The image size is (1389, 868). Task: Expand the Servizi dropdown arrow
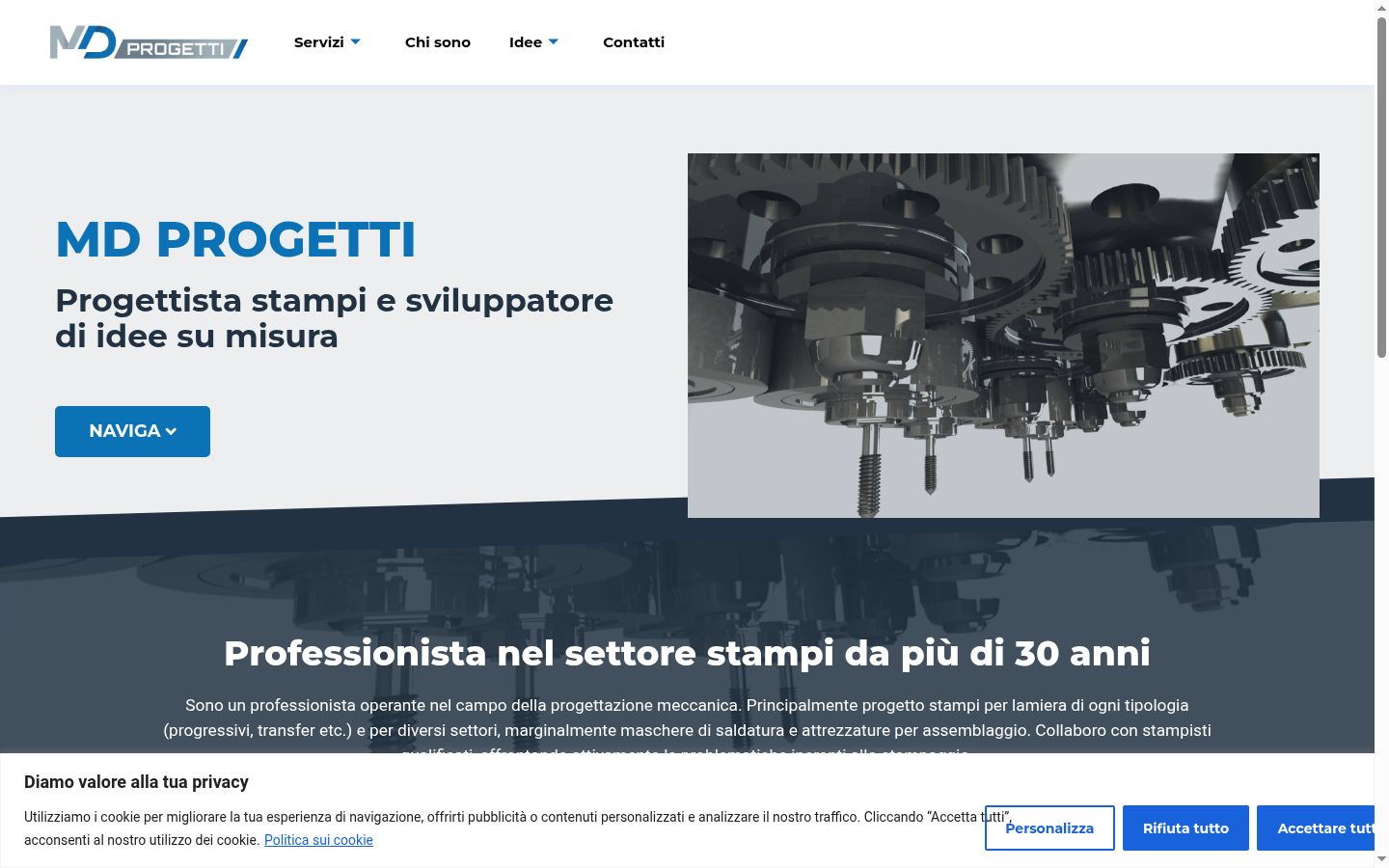tap(355, 41)
